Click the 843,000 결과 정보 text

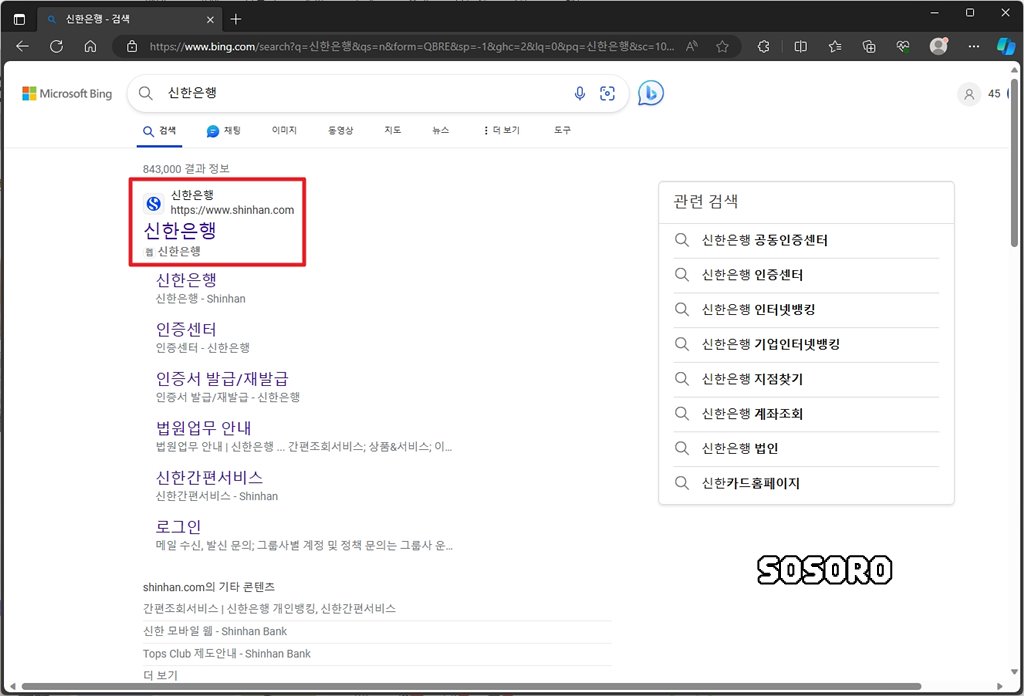point(186,169)
